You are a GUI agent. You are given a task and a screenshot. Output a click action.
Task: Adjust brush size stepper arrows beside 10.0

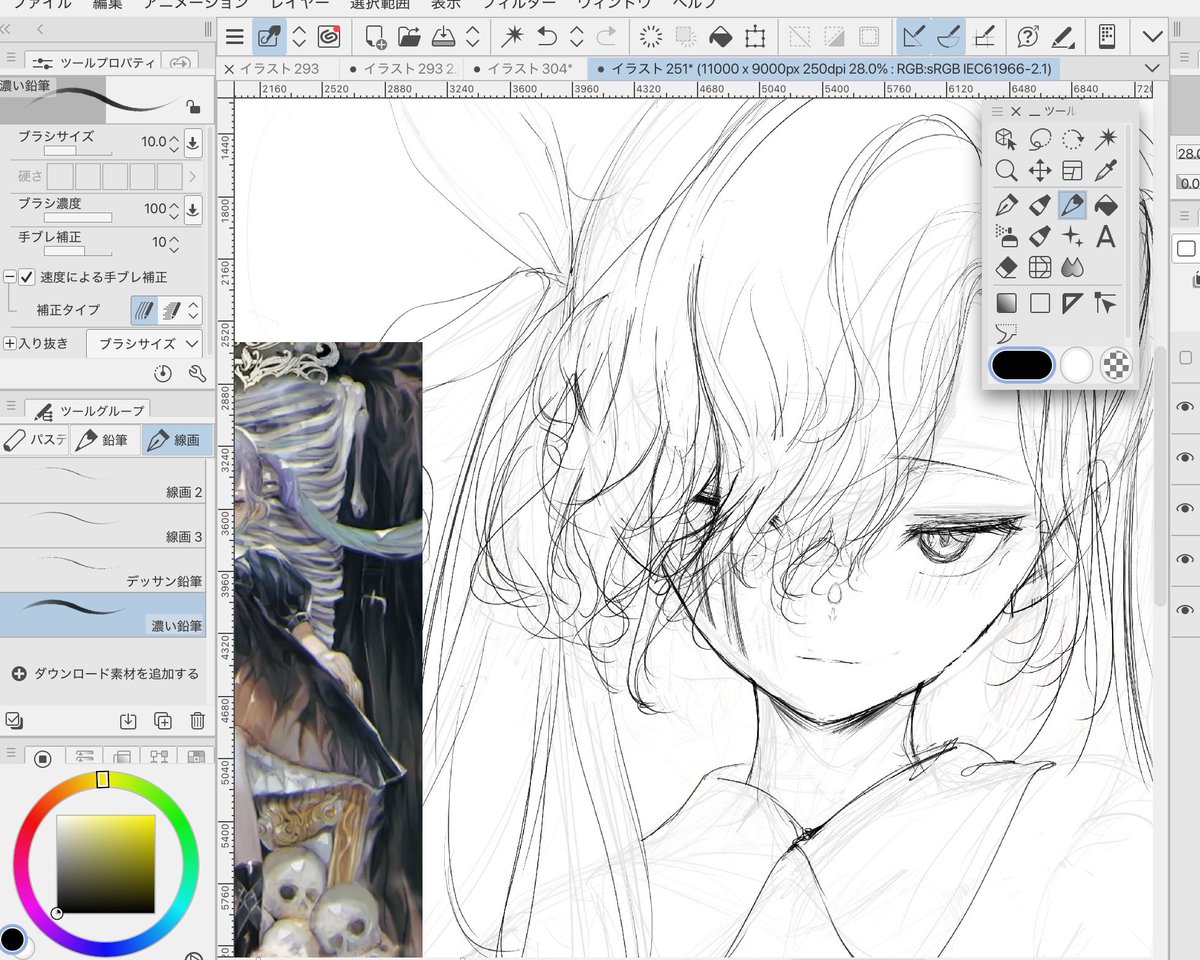point(174,142)
